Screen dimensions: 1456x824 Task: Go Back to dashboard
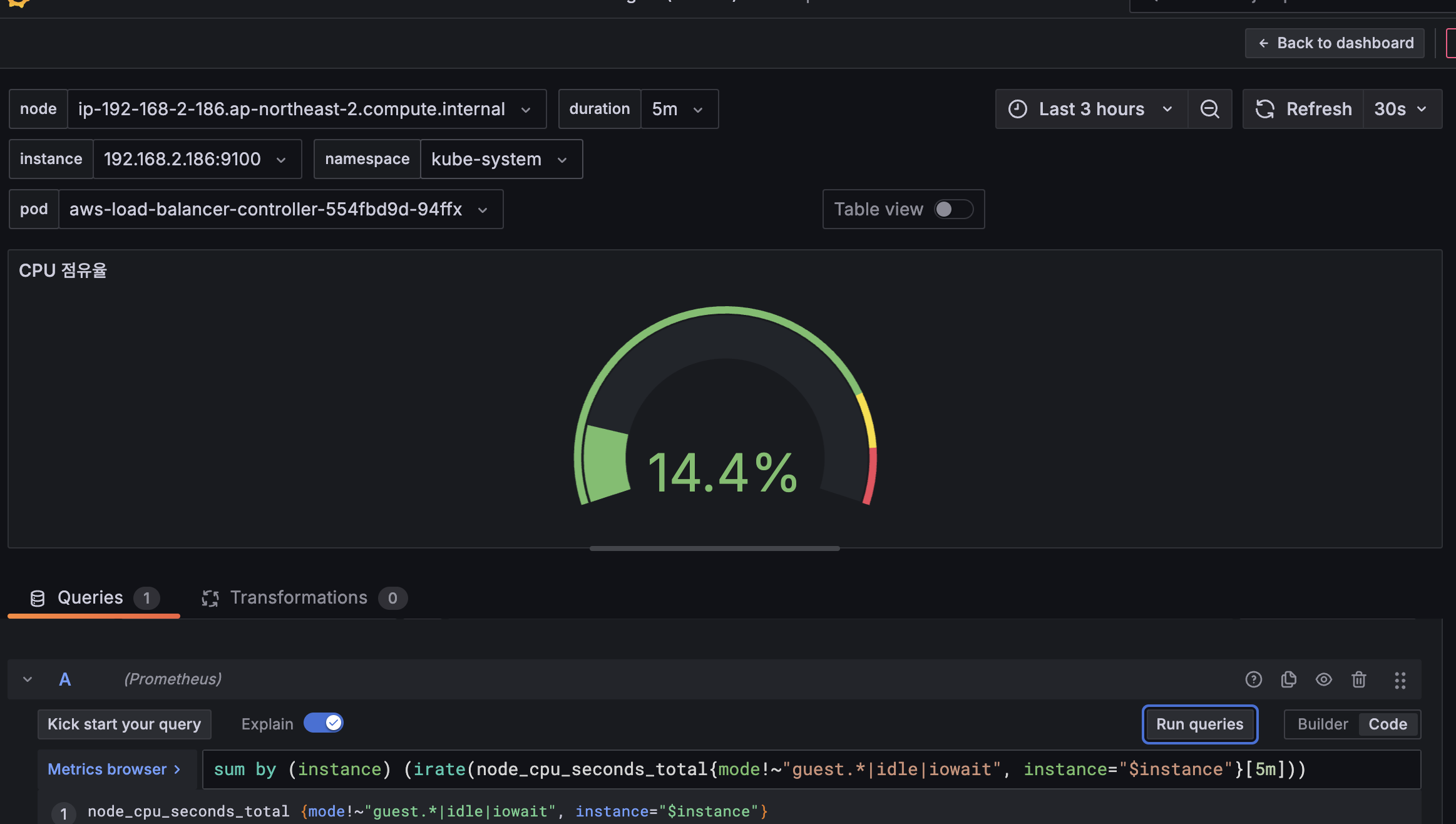pos(1335,43)
